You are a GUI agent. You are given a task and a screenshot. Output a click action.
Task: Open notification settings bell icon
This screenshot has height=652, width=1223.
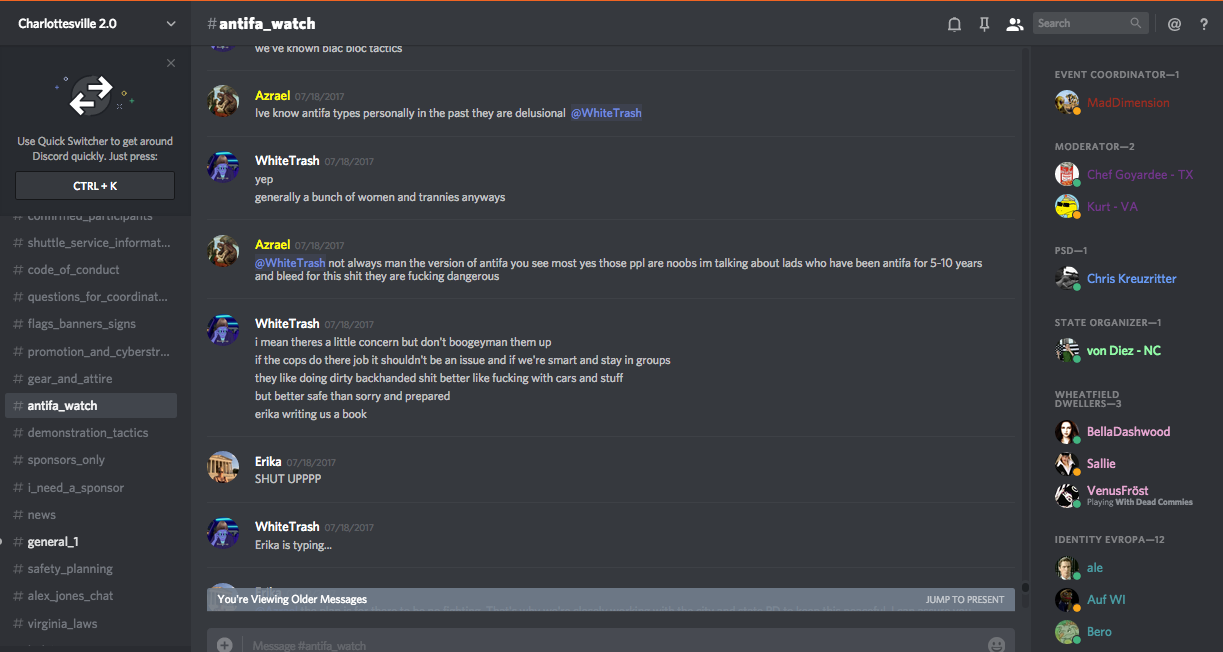click(x=954, y=24)
